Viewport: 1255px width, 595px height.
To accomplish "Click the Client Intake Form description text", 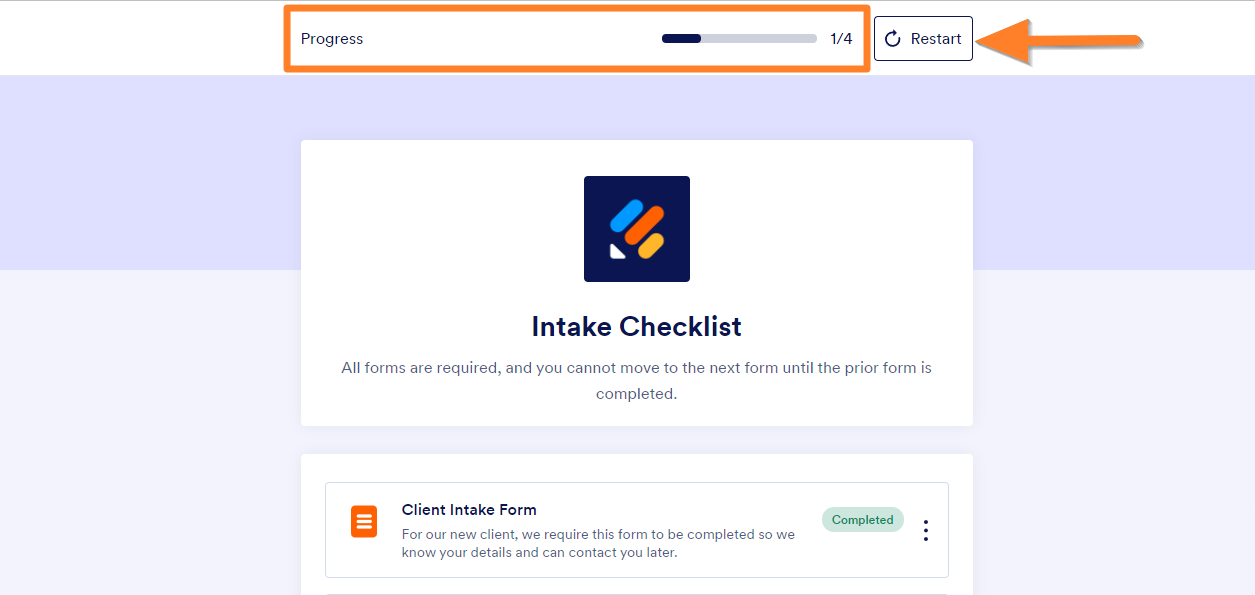I will click(x=598, y=543).
